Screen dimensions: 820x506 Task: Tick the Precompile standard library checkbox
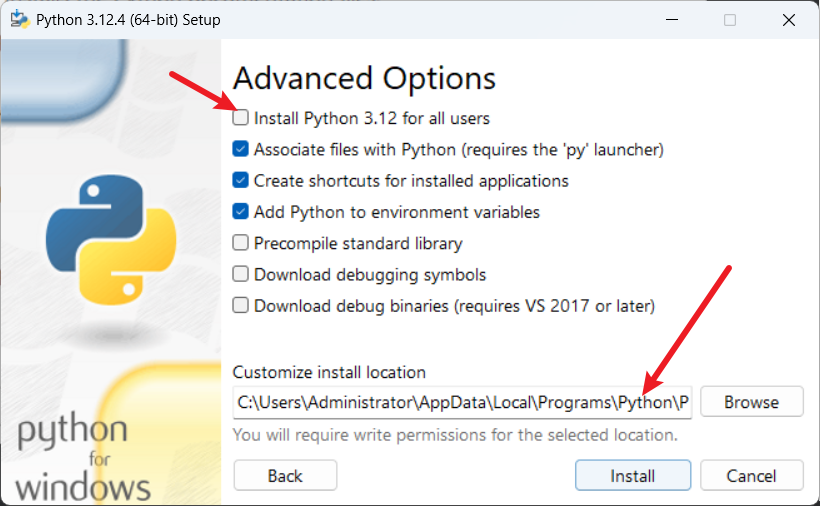[x=241, y=243]
